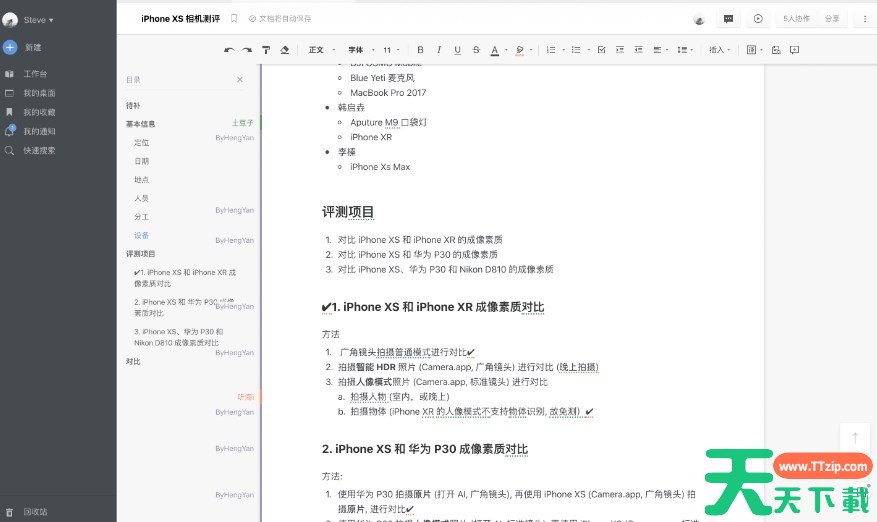
Task: Insert a checkbox task list
Action: (601, 50)
